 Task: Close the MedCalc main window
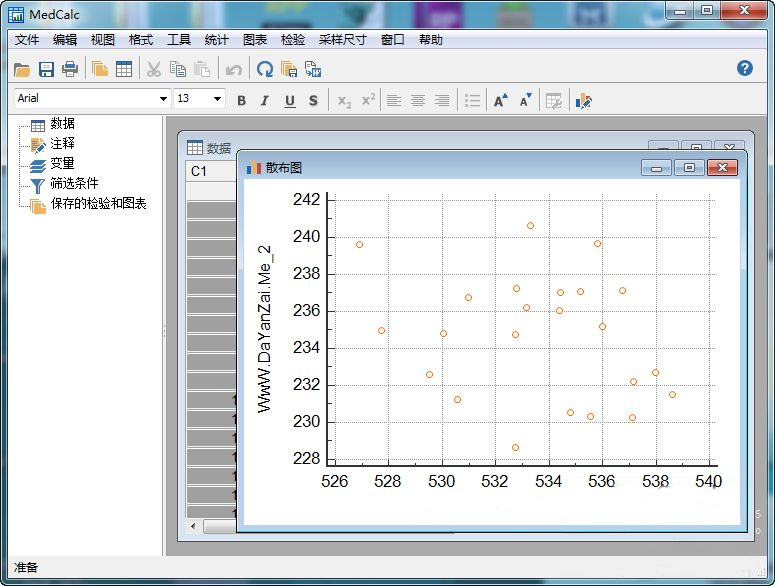744,11
